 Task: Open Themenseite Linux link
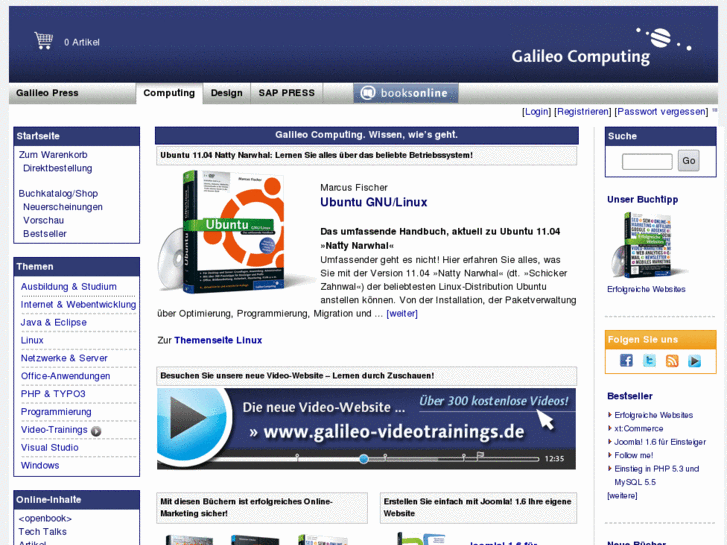tap(218, 340)
